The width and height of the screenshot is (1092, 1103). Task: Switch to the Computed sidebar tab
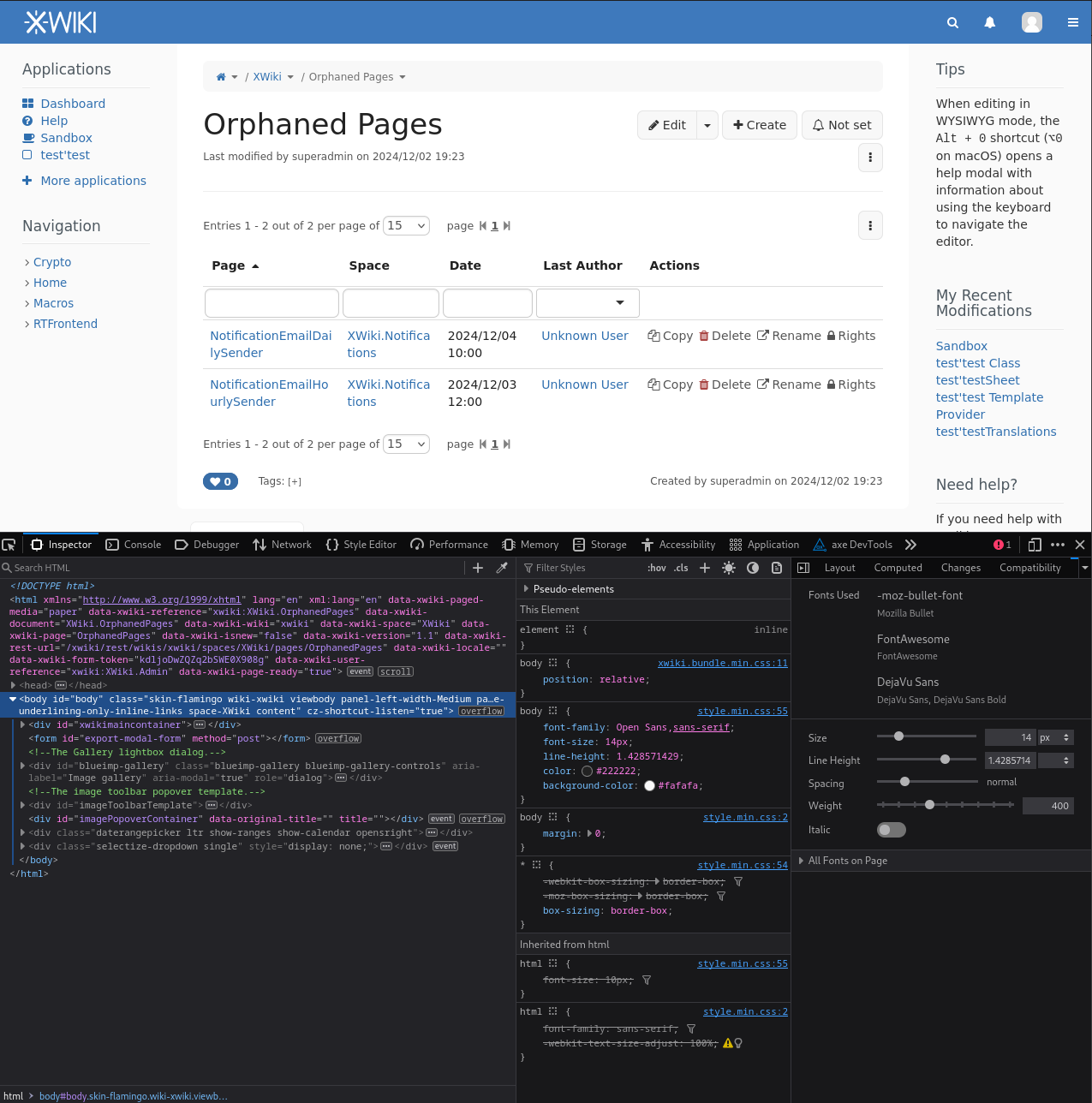coord(898,568)
